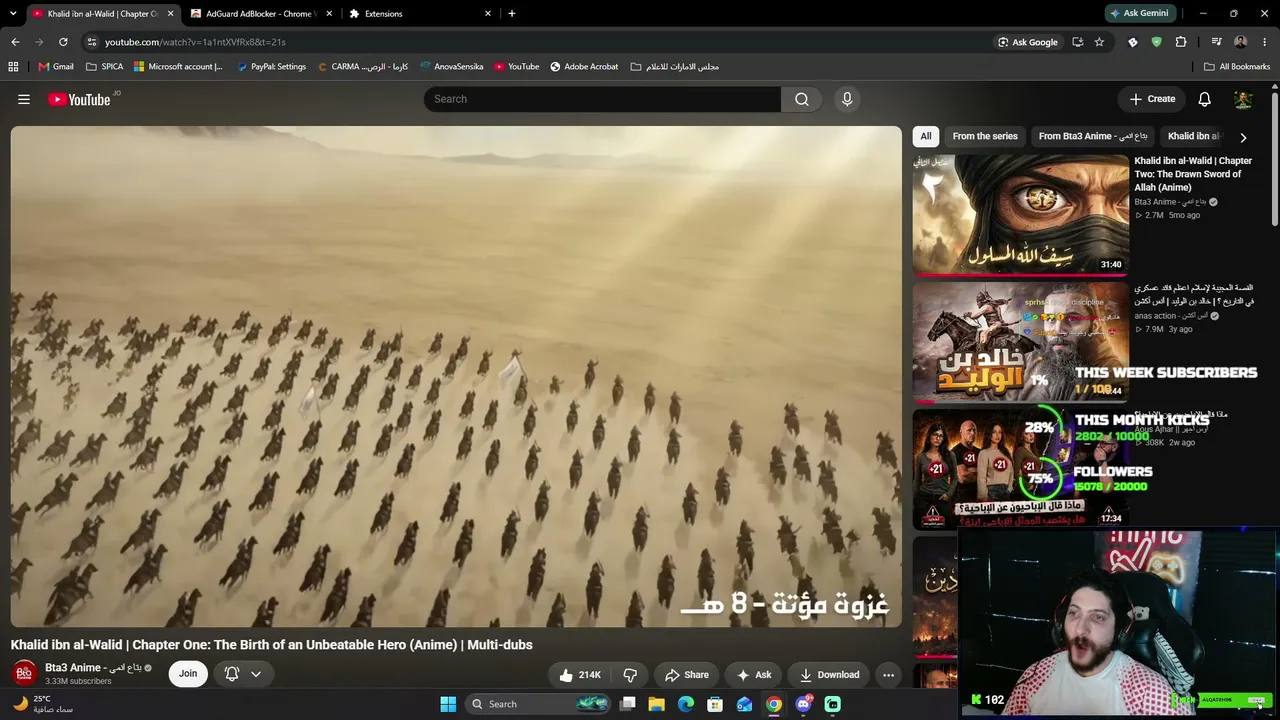Switch to the Extensions tab
The image size is (1280, 720).
point(419,14)
